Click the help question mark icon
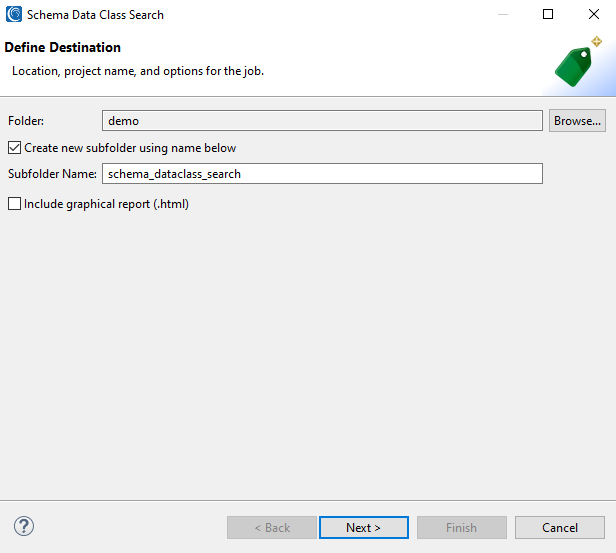The image size is (616, 553). pyautogui.click(x=24, y=526)
